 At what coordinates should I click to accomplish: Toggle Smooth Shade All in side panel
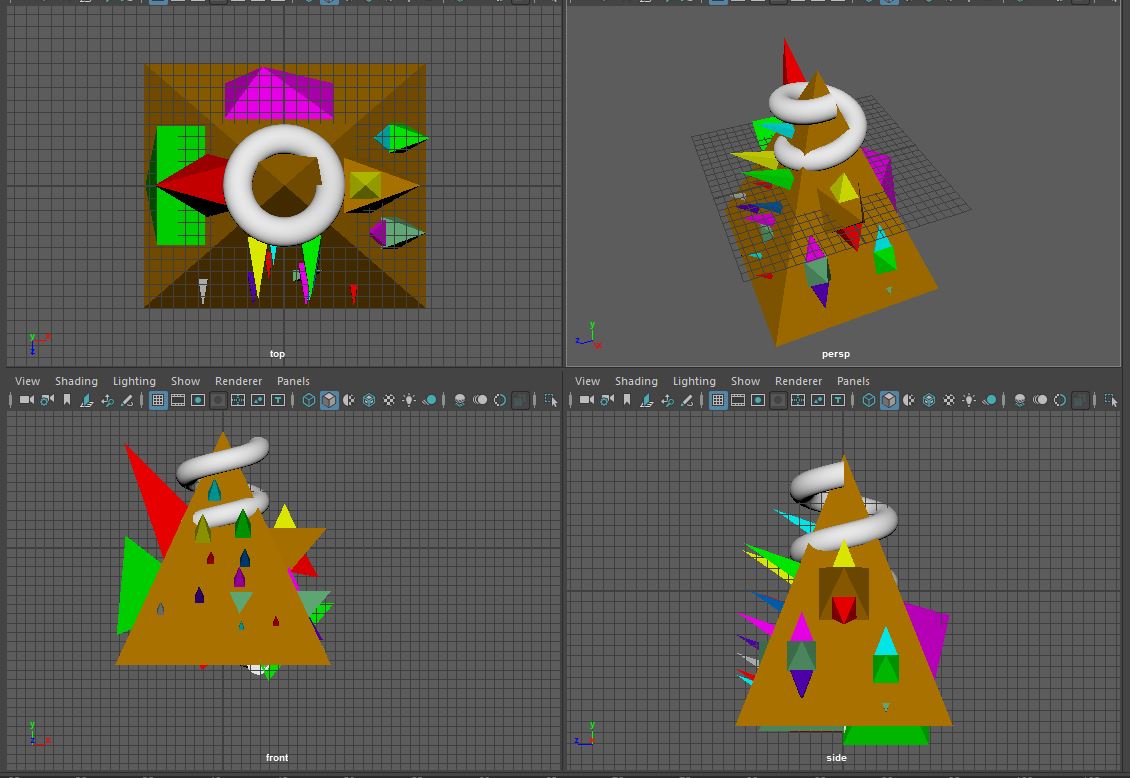click(889, 401)
